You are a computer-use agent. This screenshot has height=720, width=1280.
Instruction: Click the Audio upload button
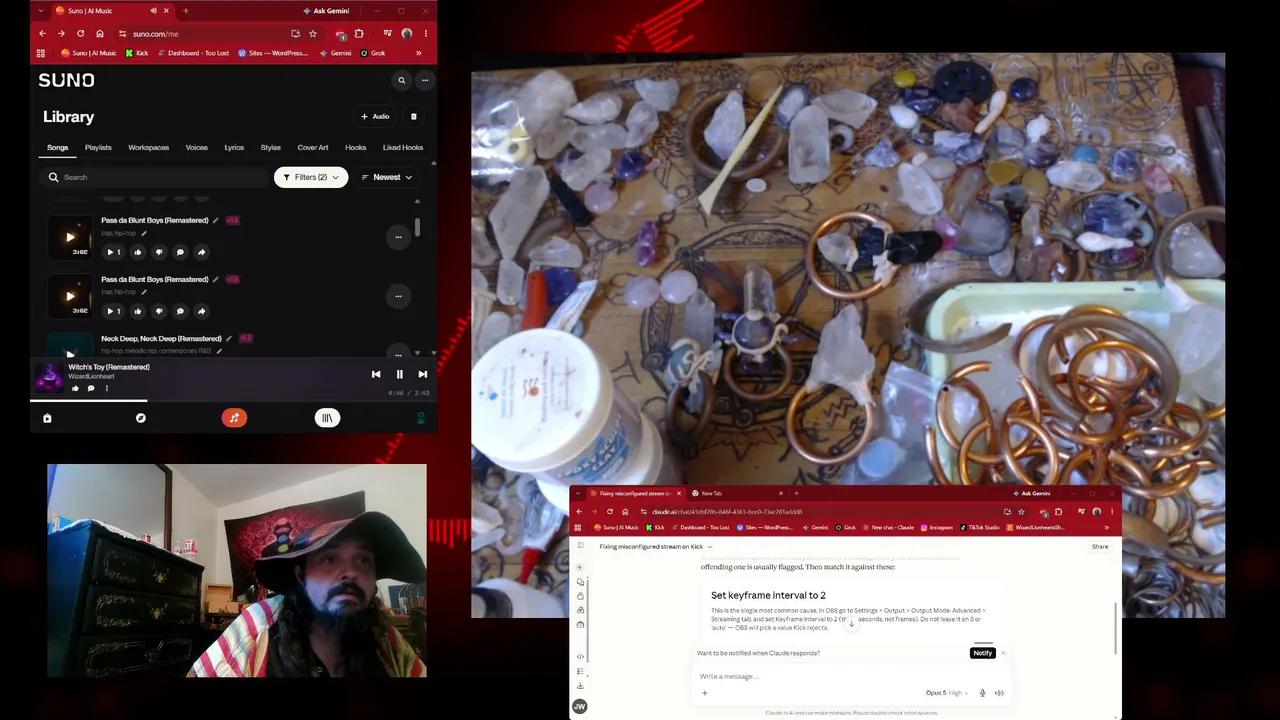(x=375, y=117)
